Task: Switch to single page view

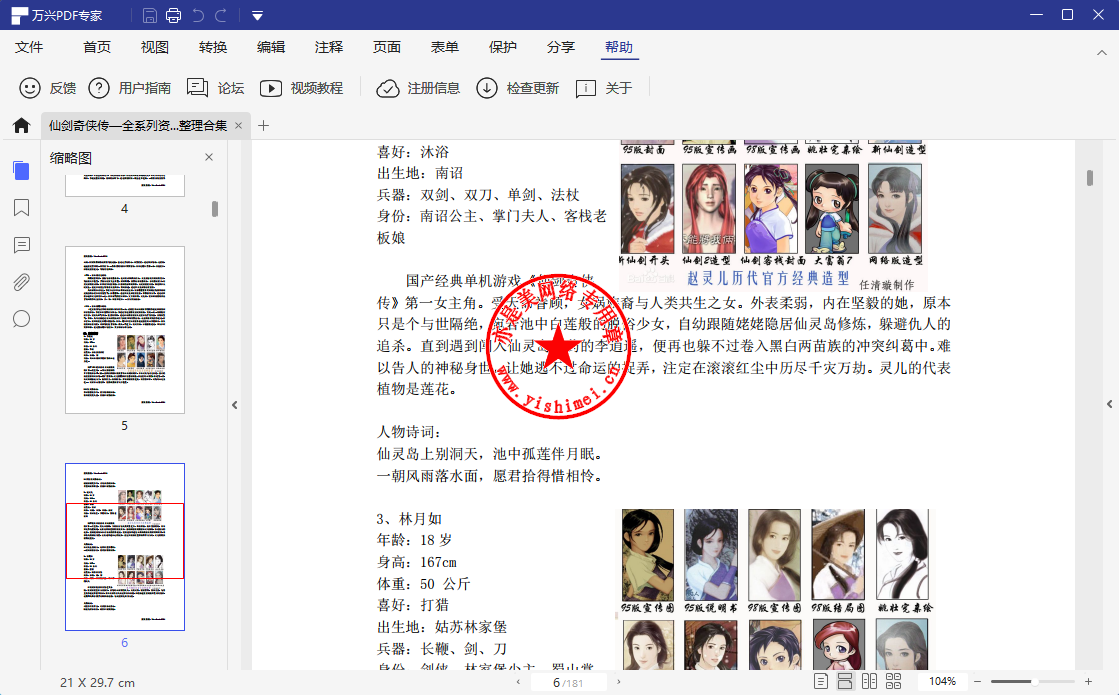Action: (821, 681)
